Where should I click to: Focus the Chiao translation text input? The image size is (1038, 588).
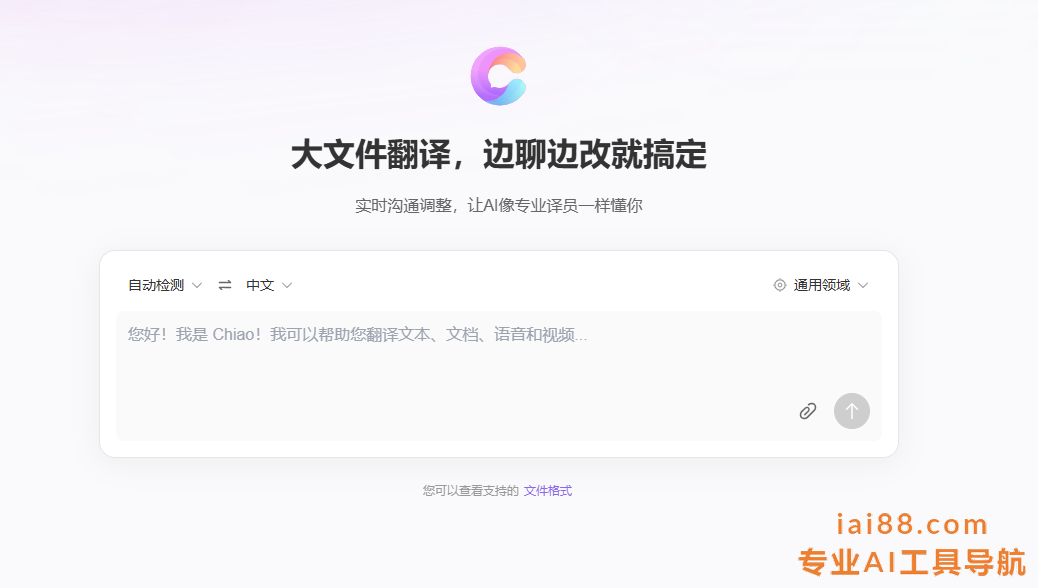pos(498,375)
